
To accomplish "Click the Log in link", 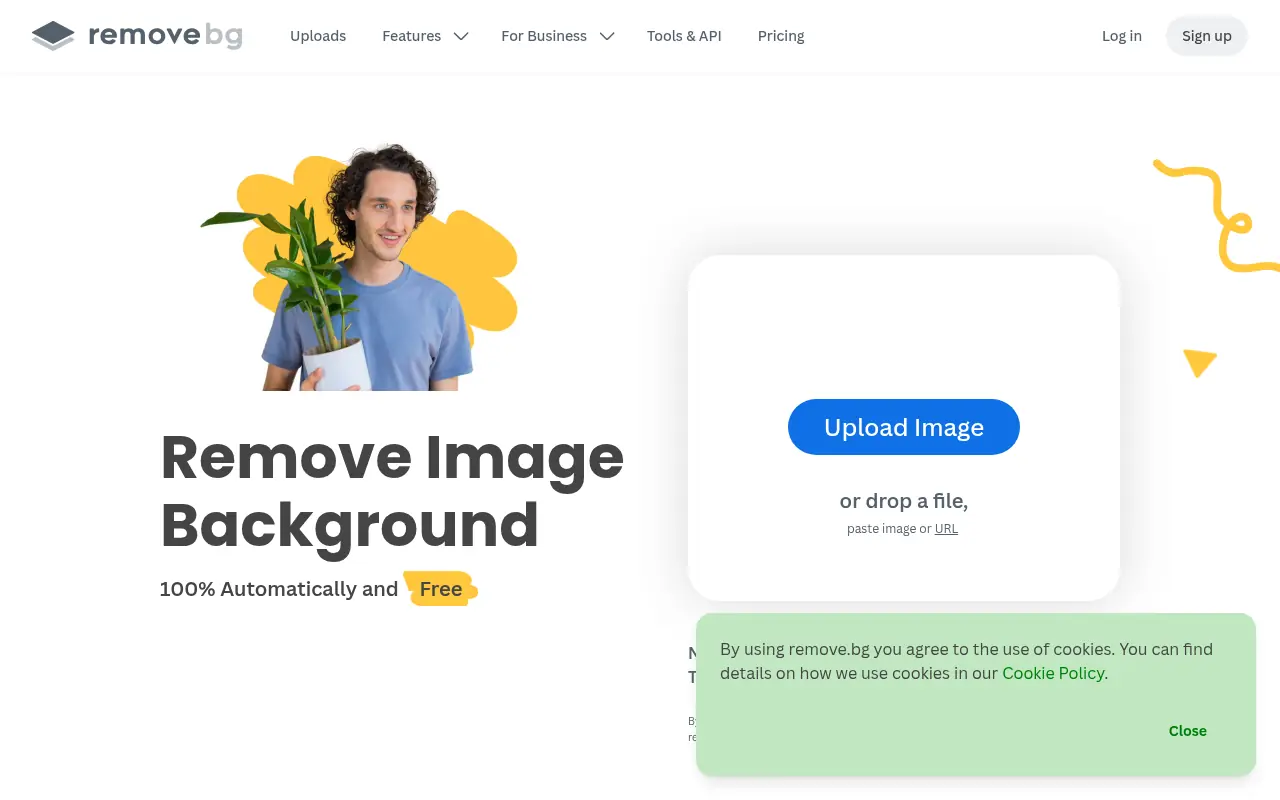I will [x=1121, y=36].
